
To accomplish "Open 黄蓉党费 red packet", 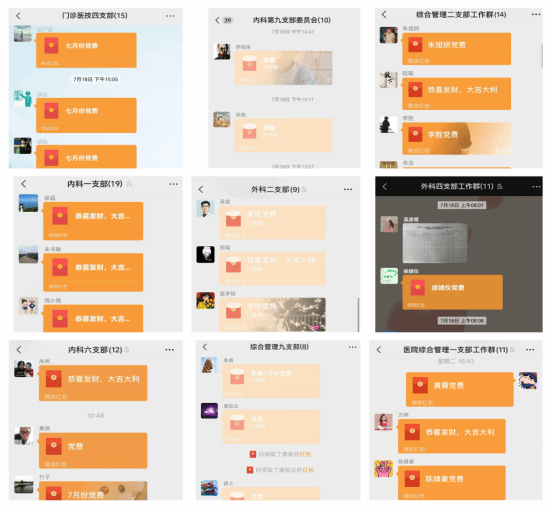I will pyautogui.click(x=459, y=389).
